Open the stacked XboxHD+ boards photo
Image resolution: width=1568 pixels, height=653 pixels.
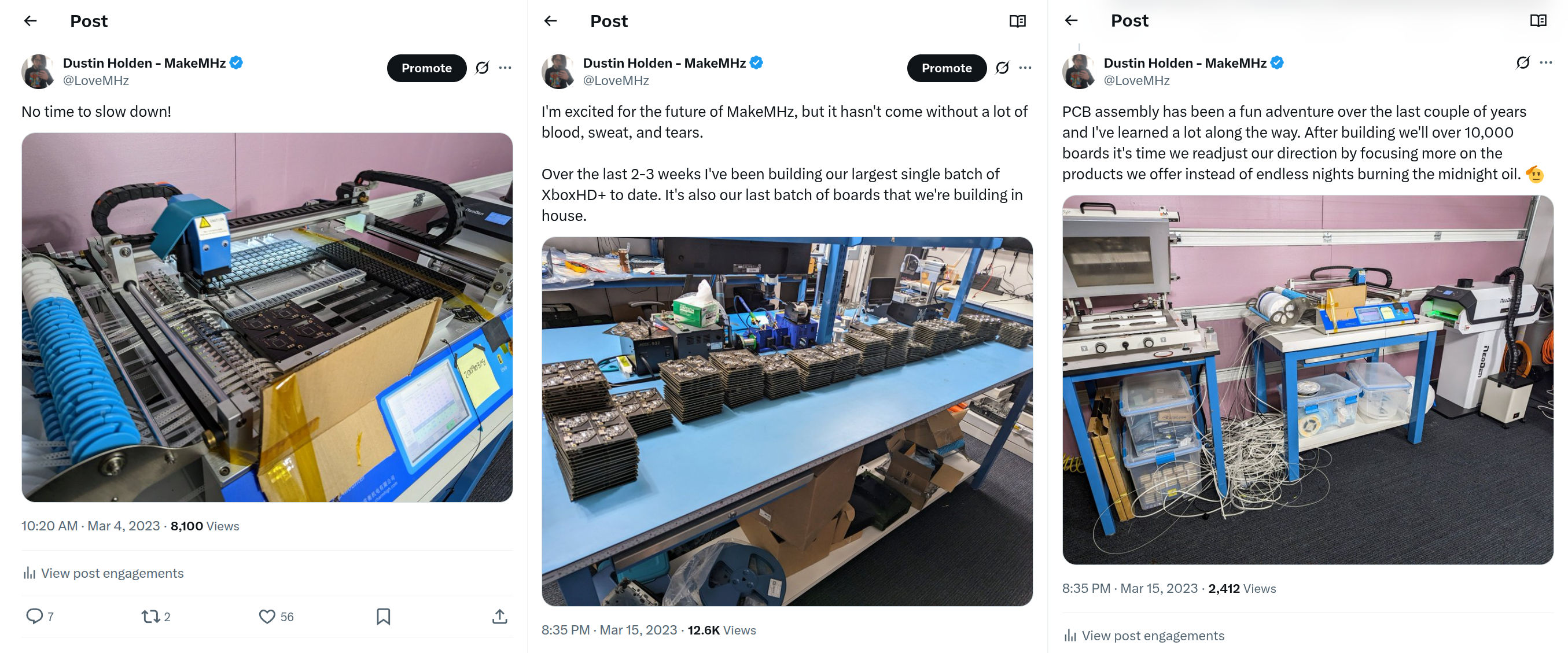[x=787, y=421]
